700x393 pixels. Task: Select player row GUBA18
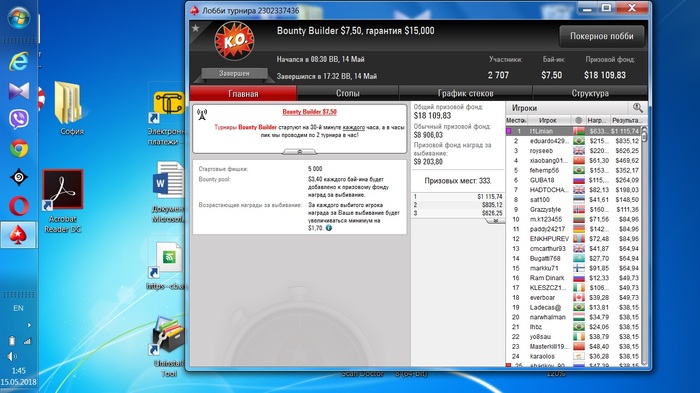(x=573, y=180)
